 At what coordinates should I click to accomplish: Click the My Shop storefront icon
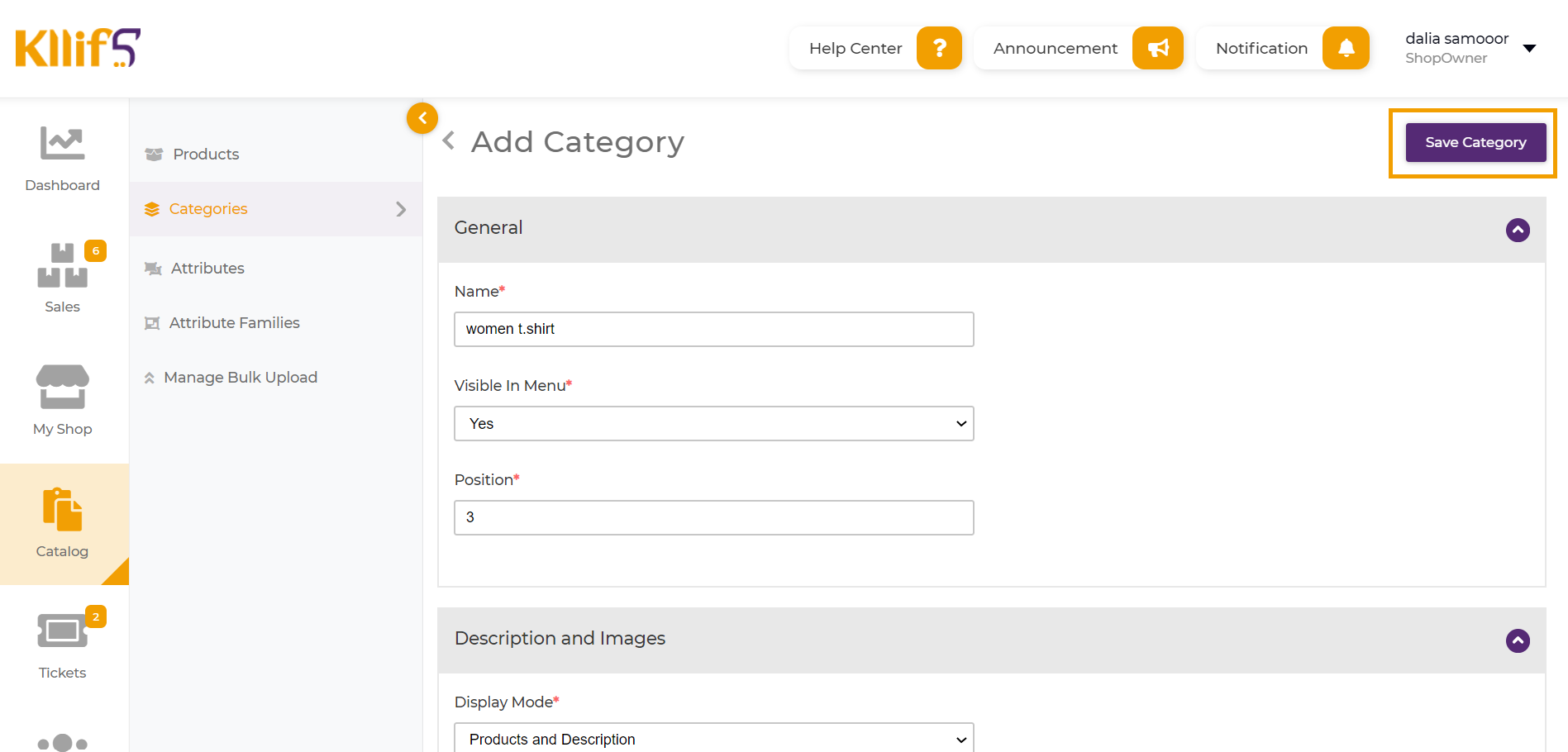click(62, 387)
